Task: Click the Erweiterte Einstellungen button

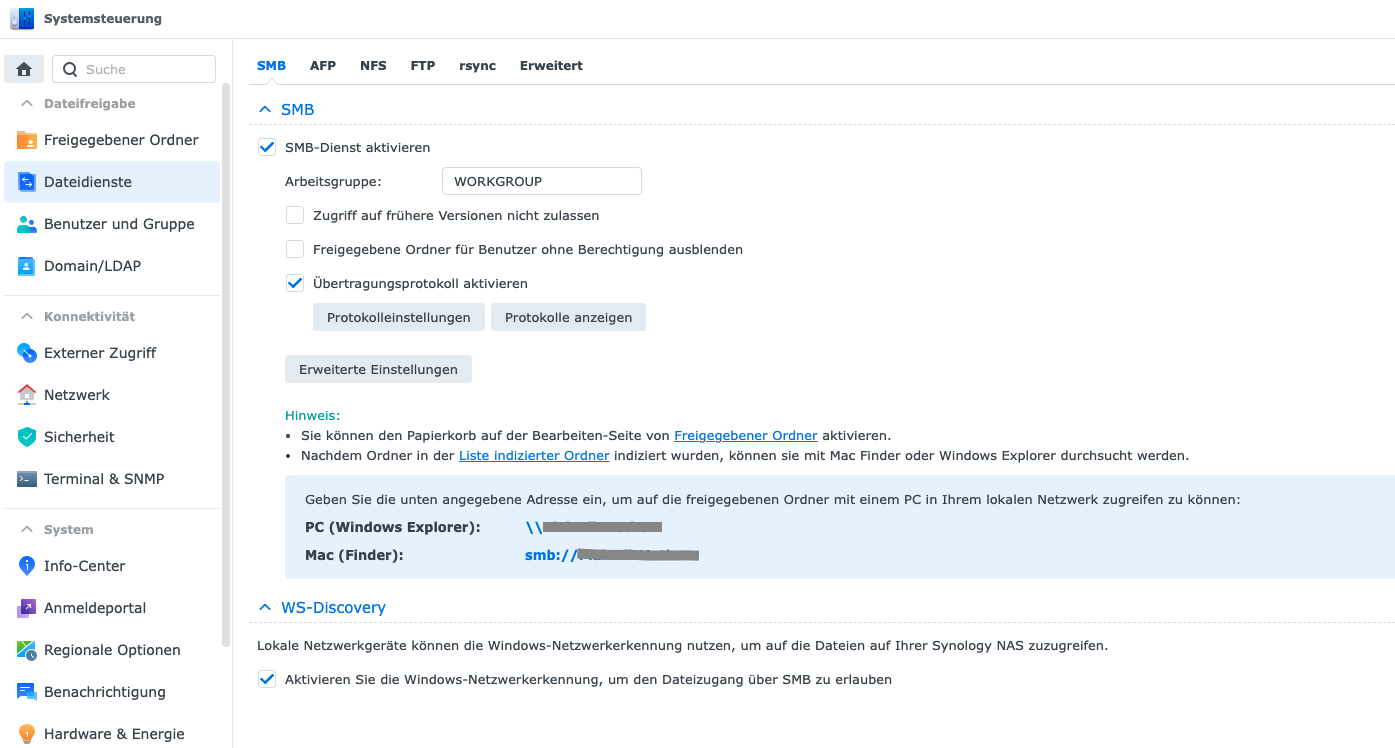Action: pos(378,369)
